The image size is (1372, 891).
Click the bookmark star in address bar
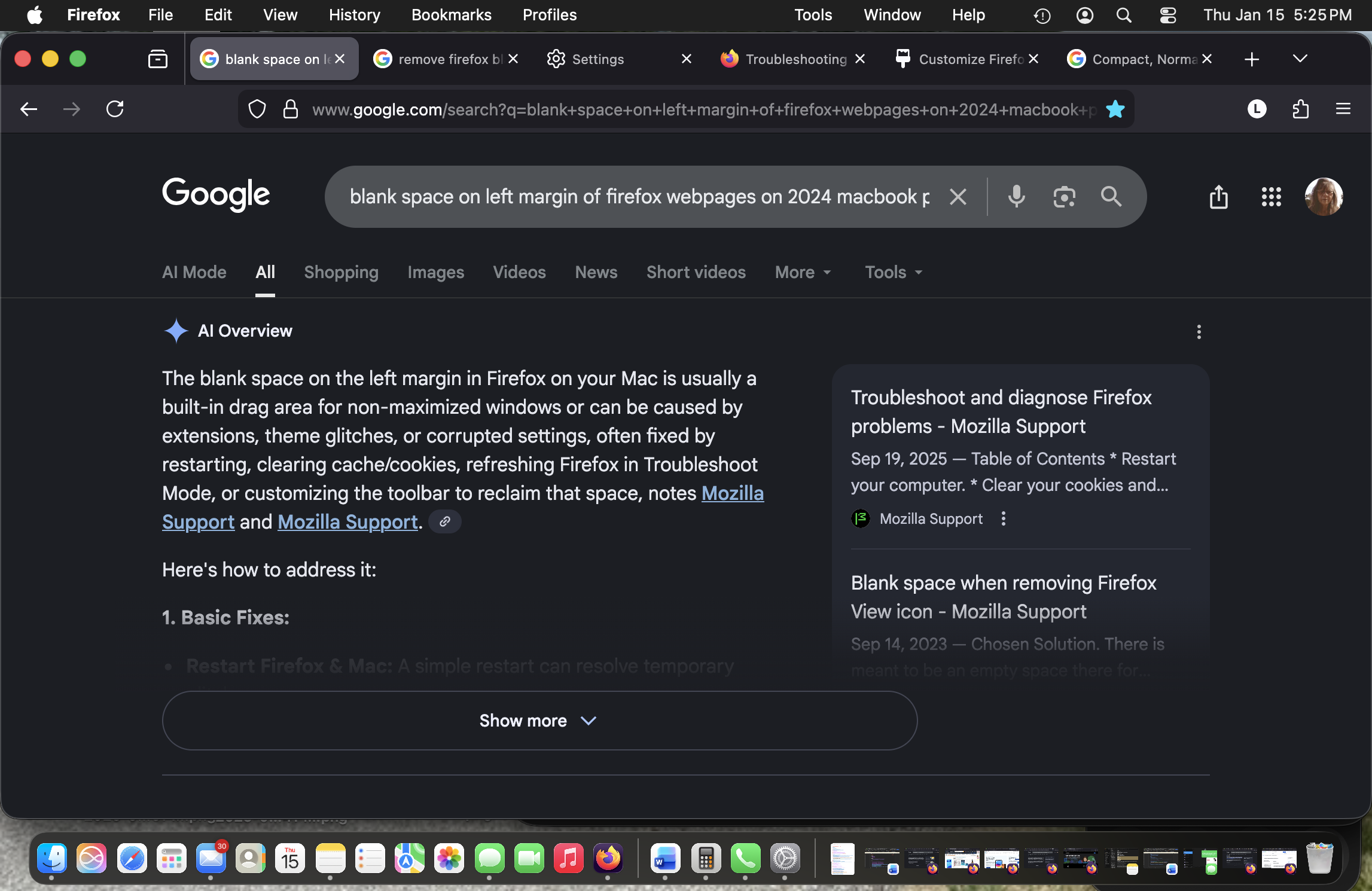pyautogui.click(x=1115, y=109)
